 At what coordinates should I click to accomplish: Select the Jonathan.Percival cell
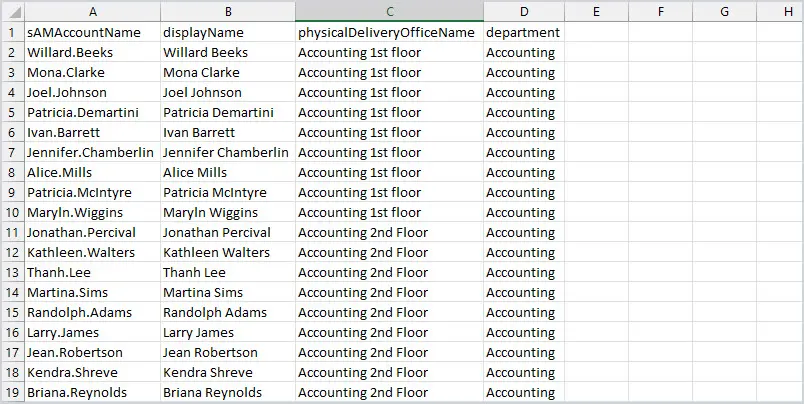pyautogui.click(x=92, y=232)
